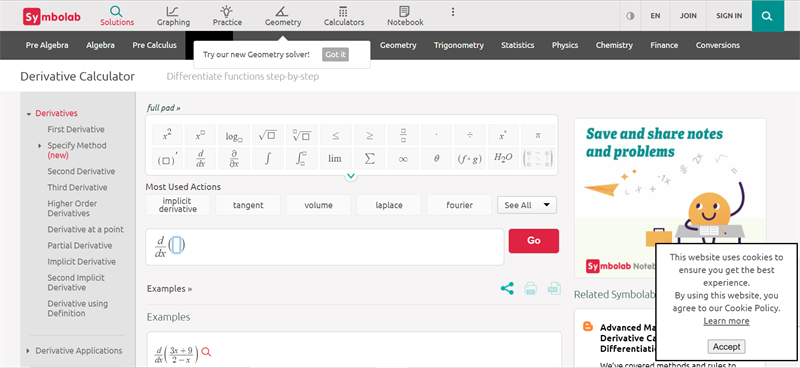
Task: Select Statistics menu item
Action: point(517,45)
